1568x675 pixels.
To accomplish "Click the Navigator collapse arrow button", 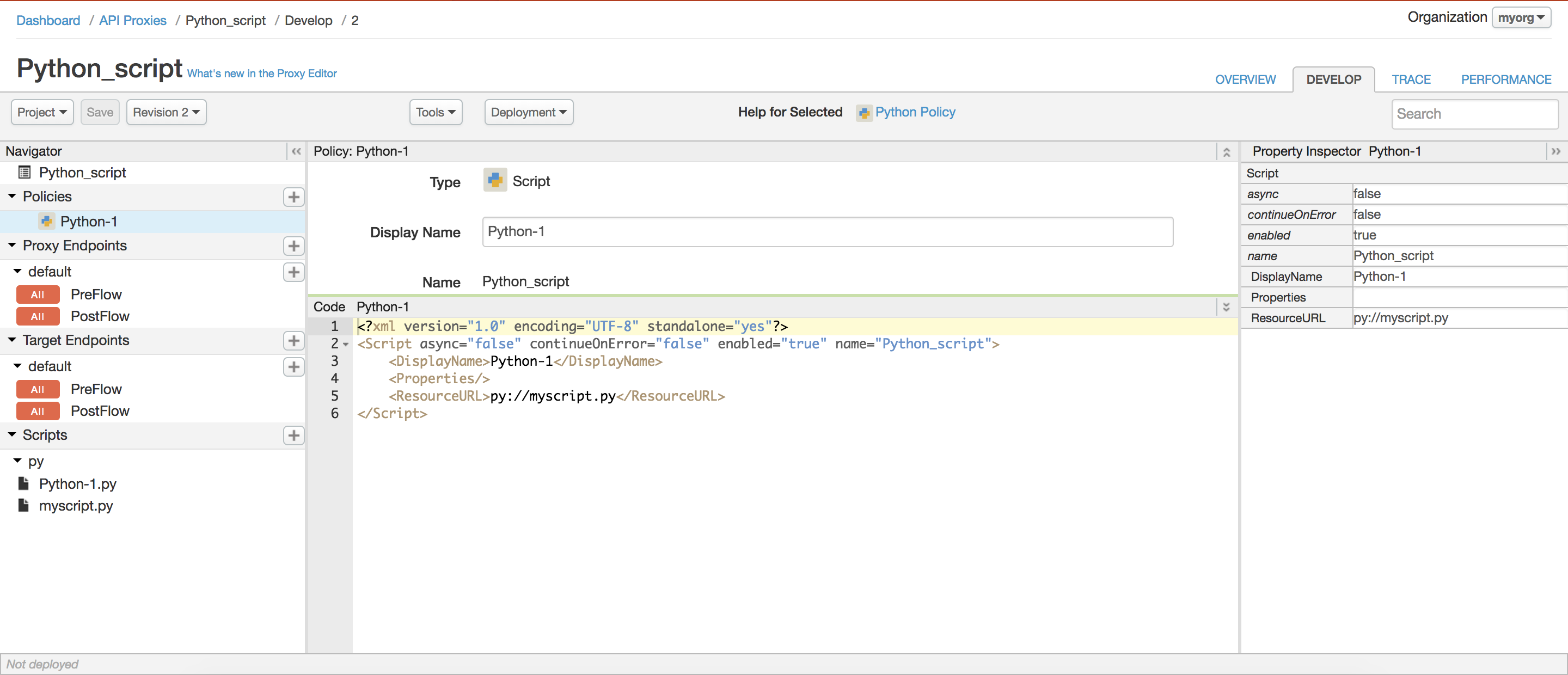I will 296,152.
